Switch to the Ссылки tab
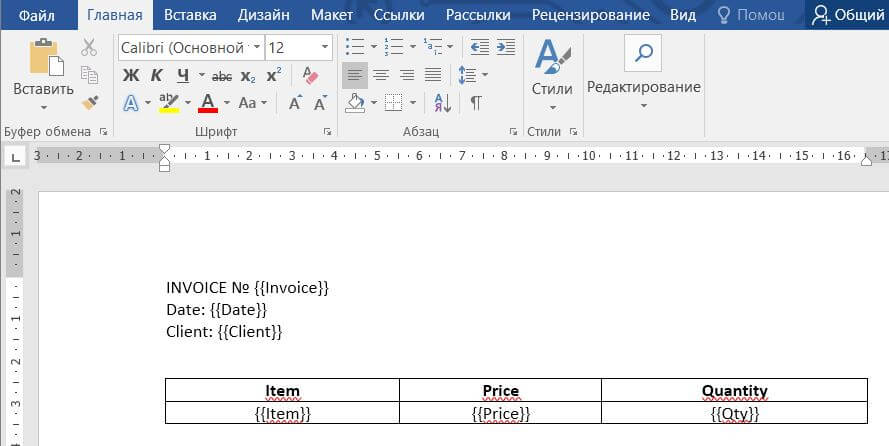Screen dimensions: 889x446 coord(400,15)
